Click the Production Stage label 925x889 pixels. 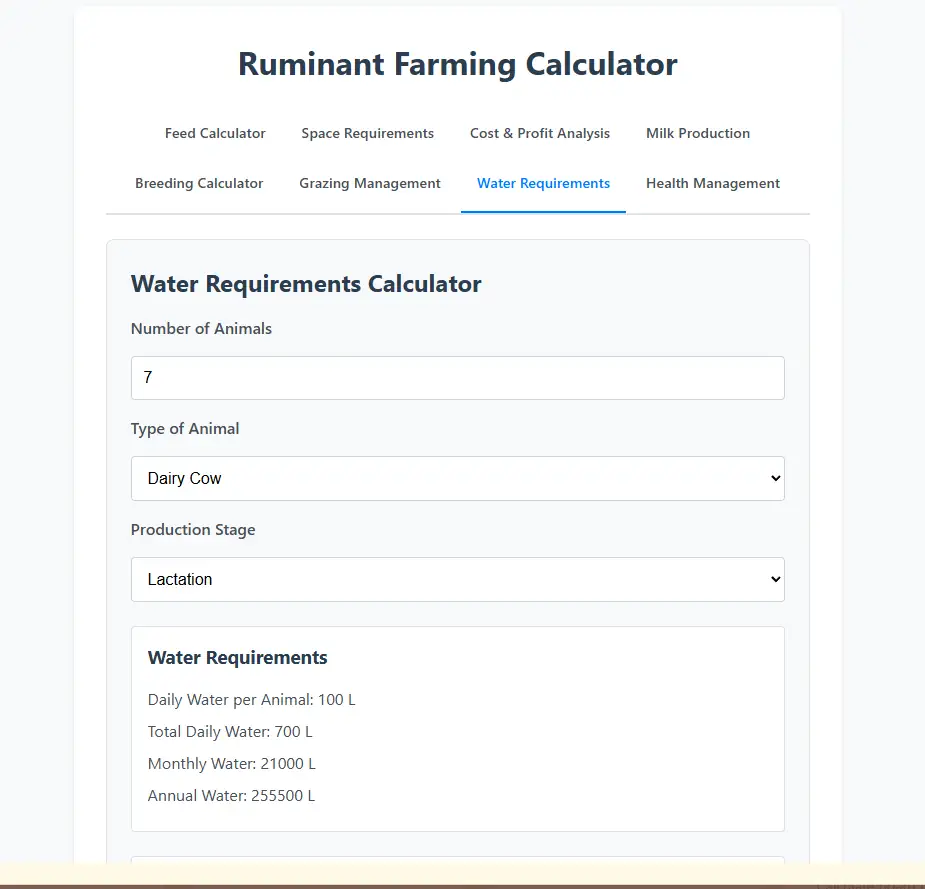193,530
